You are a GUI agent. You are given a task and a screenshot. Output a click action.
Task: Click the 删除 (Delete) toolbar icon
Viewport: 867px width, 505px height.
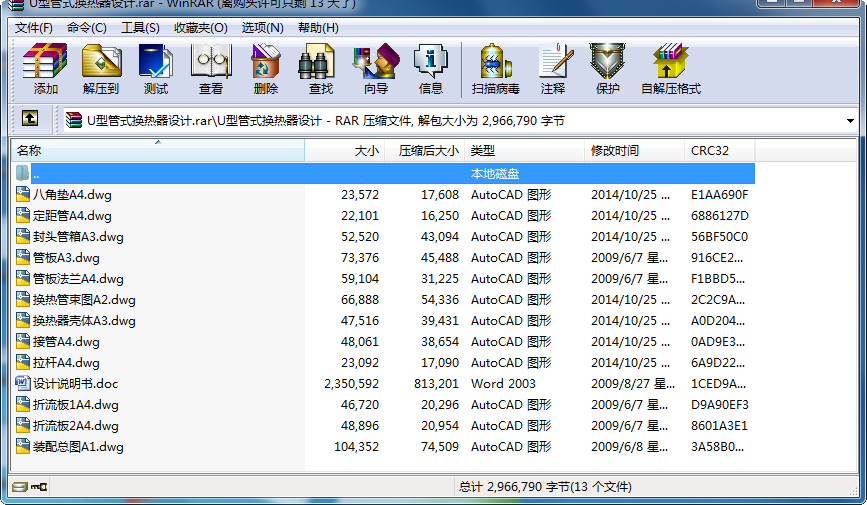tap(265, 60)
